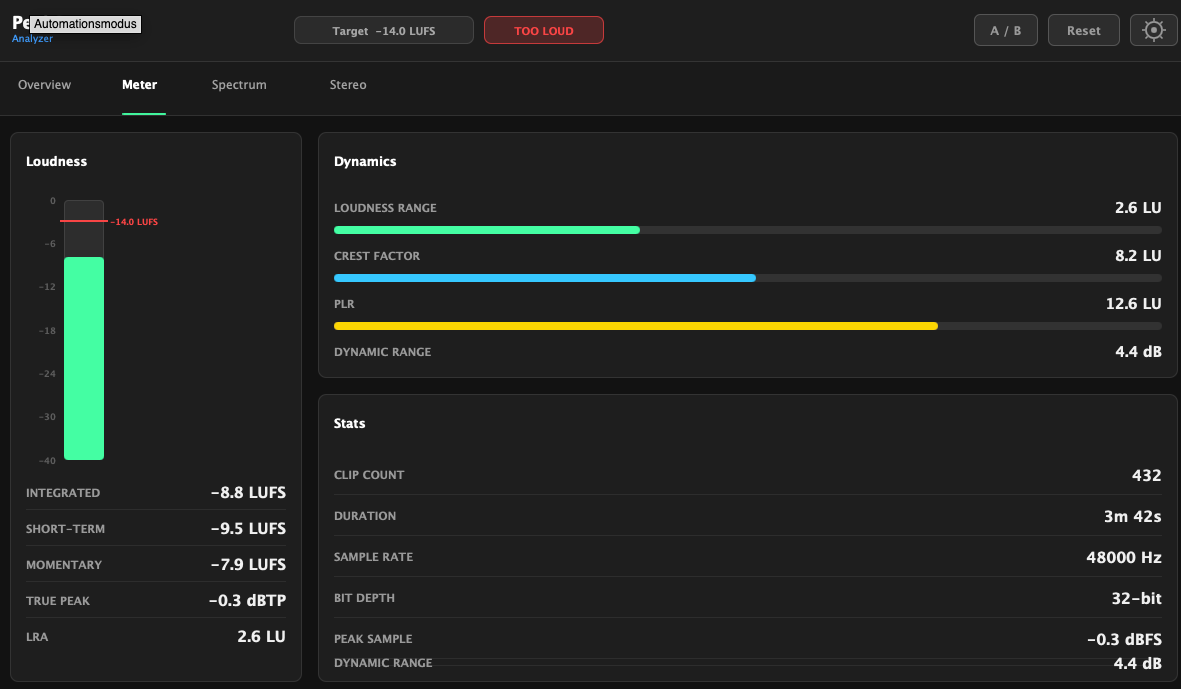Click the Sample Rate value 48000 Hz
This screenshot has height=689, width=1181.
pos(1124,557)
